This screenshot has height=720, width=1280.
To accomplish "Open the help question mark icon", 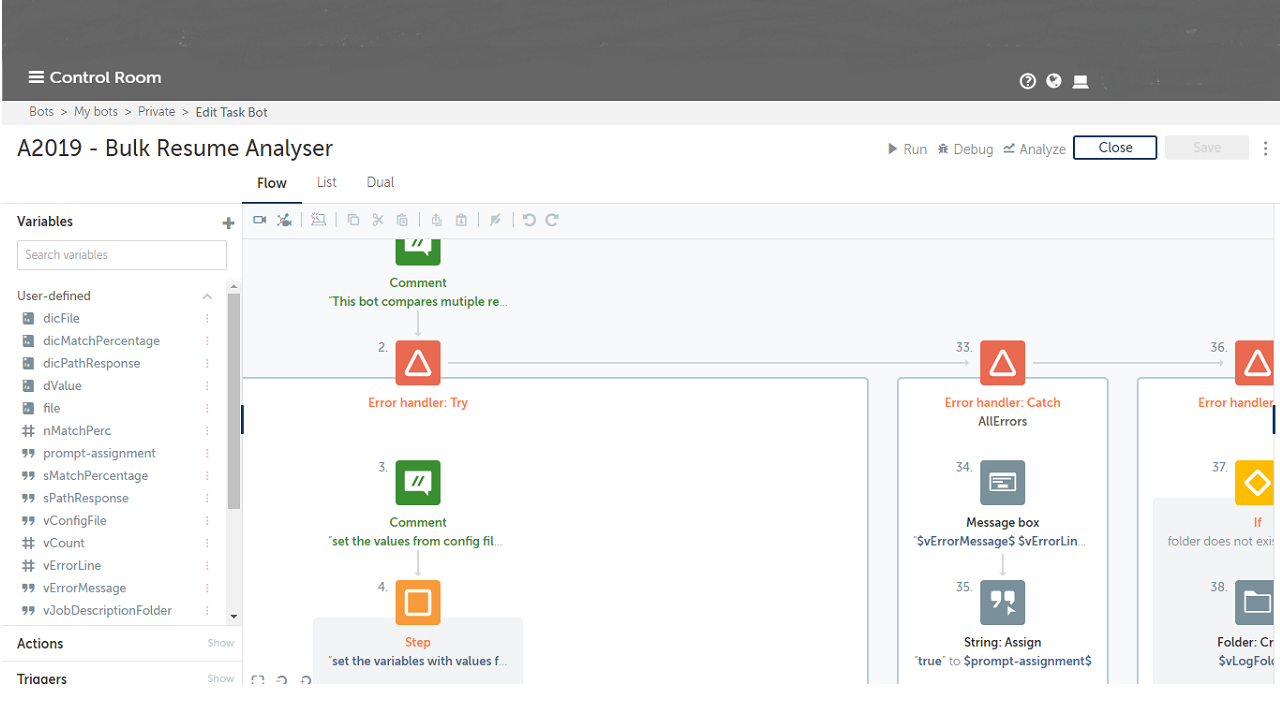I will (x=1027, y=82).
